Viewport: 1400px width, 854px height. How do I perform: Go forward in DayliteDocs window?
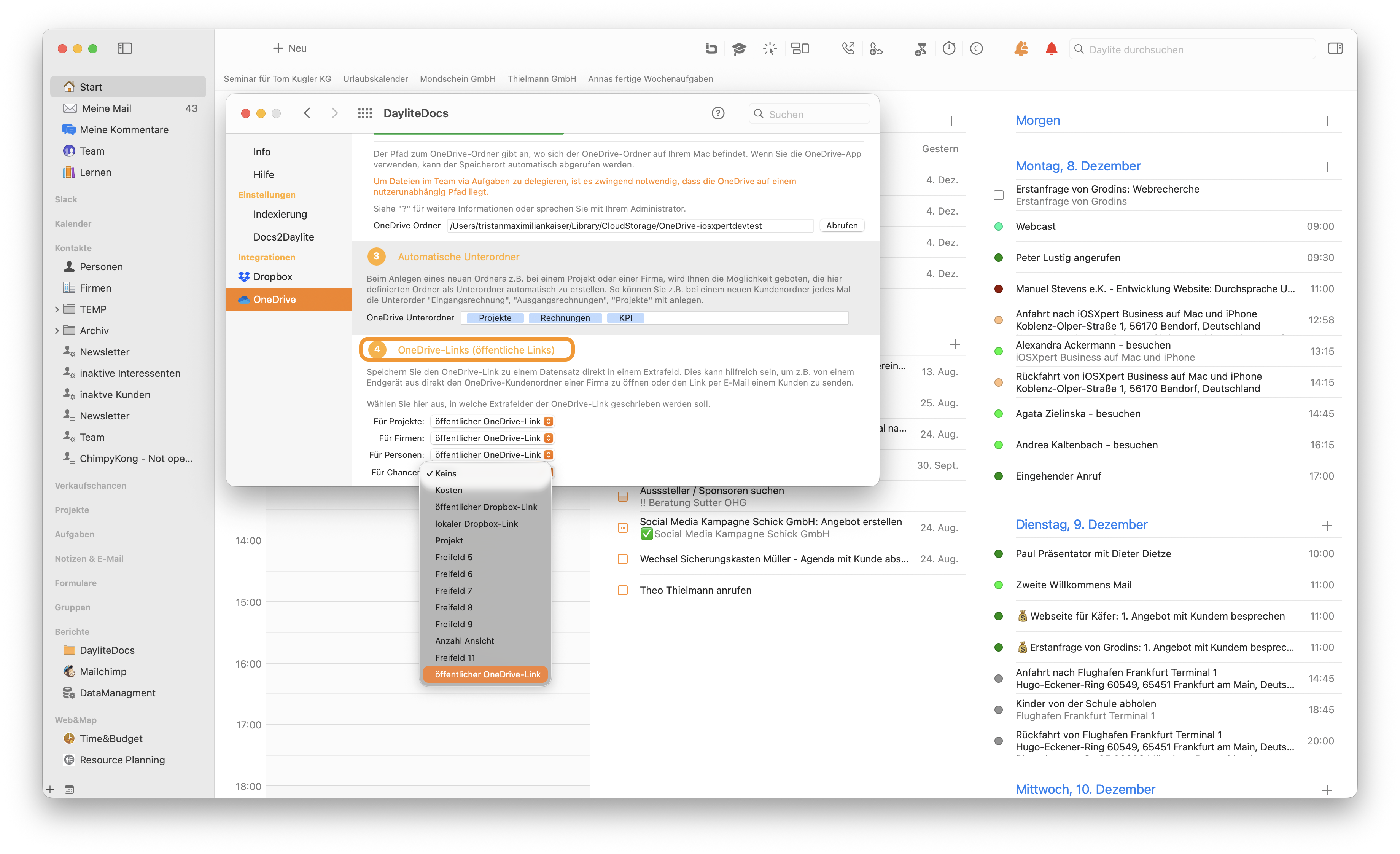335,113
